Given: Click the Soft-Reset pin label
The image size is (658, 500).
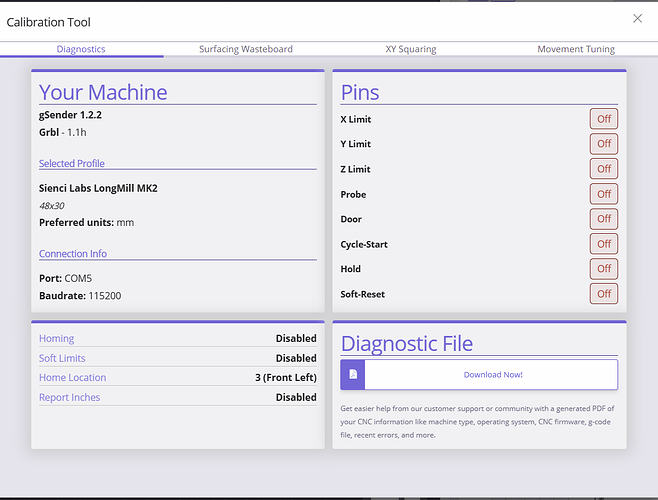Looking at the screenshot, I should [363, 294].
